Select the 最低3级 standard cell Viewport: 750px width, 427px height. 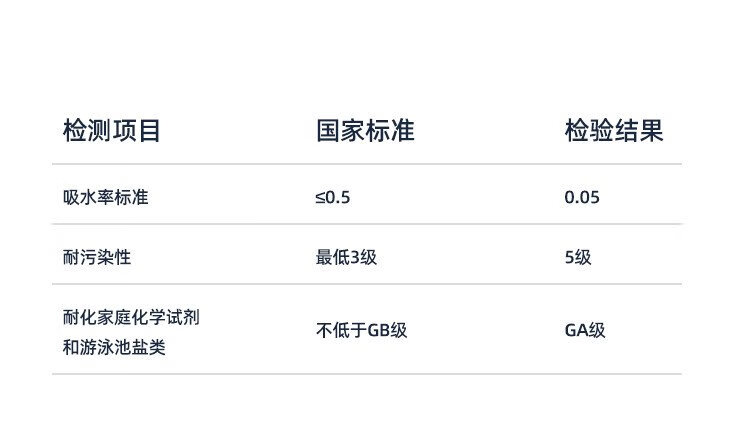(x=346, y=257)
